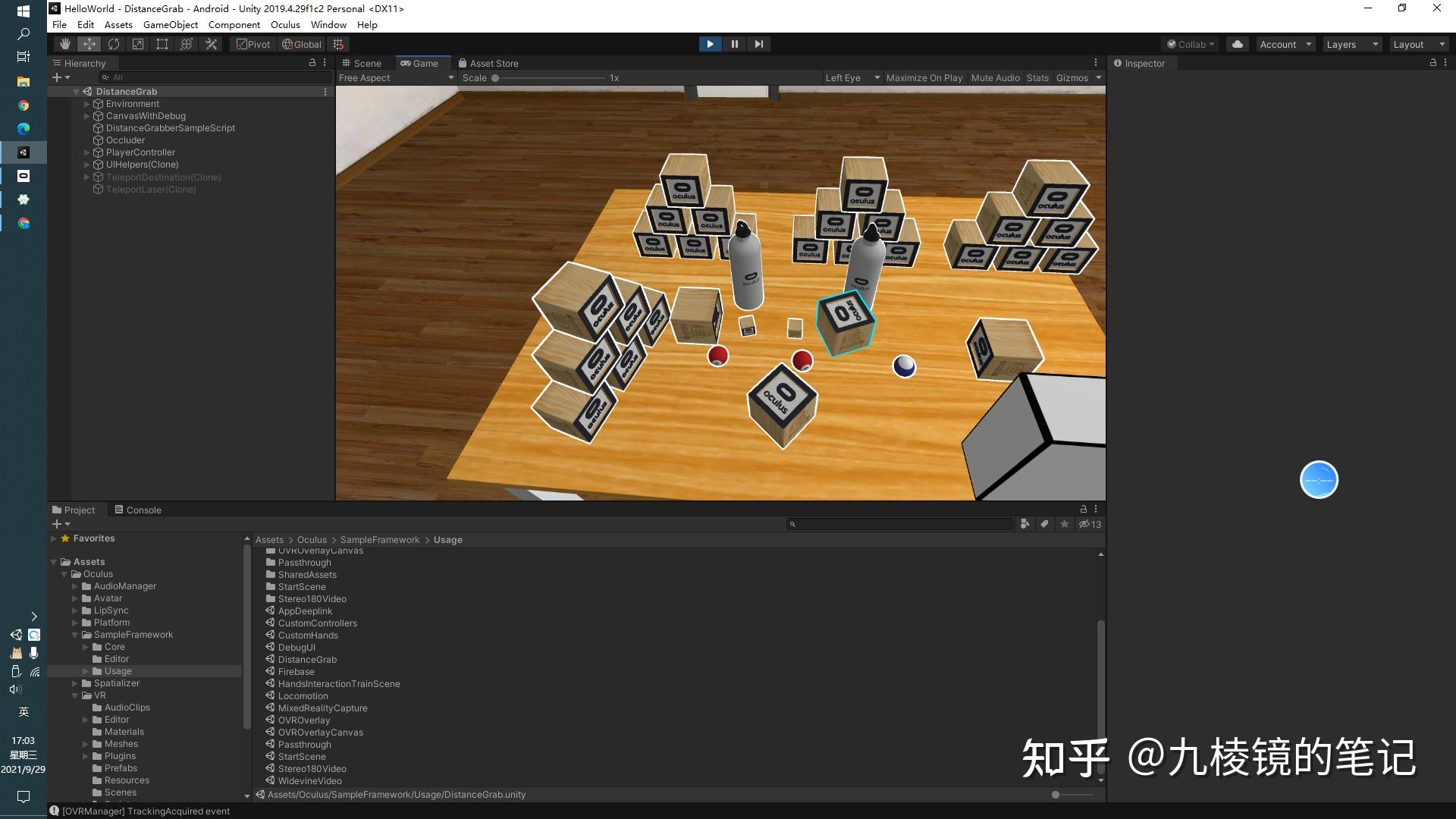Collapse SampleFramework folder in Project tree
This screenshot has width=1456, height=819.
point(75,635)
